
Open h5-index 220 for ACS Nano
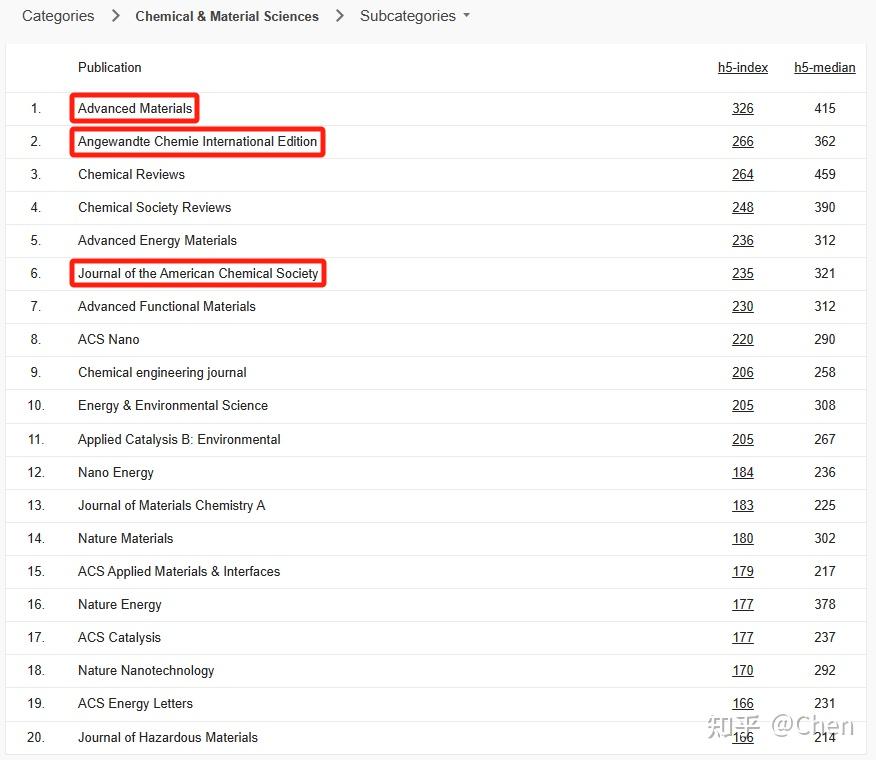coord(742,339)
